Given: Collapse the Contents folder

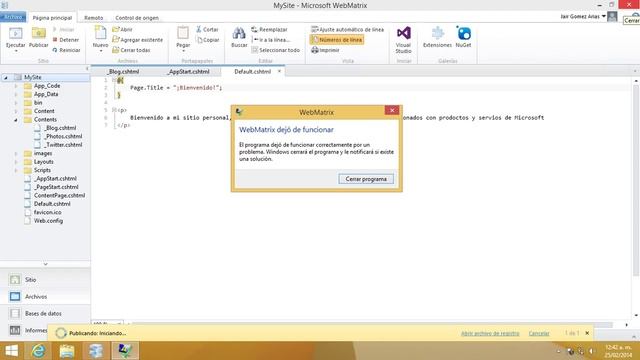Looking at the screenshot, I should pyautogui.click(x=16, y=120).
